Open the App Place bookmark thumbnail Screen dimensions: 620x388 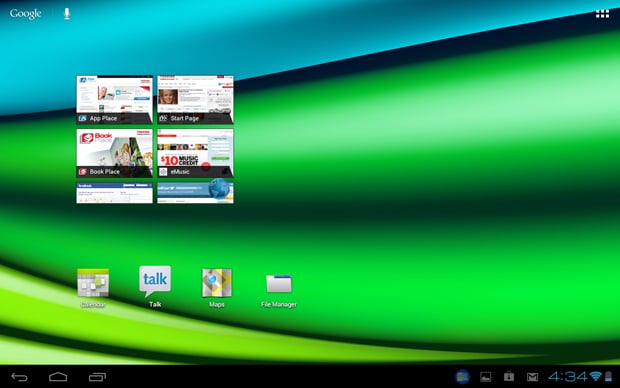pos(114,100)
